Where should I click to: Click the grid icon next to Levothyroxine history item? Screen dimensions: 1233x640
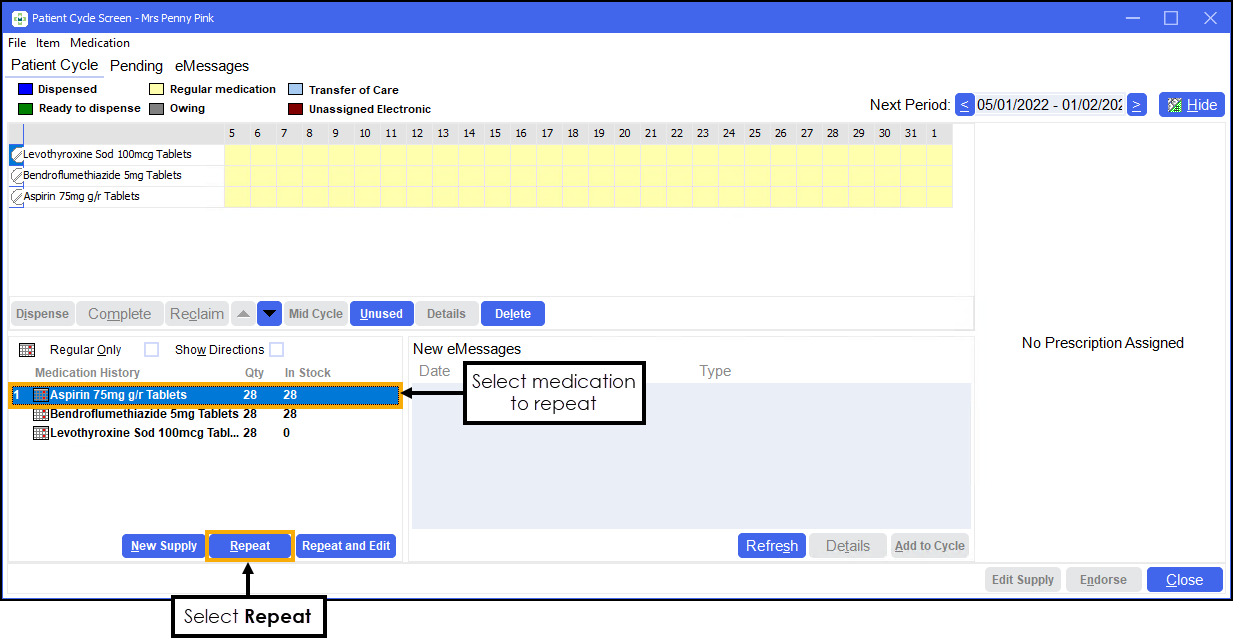pyautogui.click(x=41, y=433)
